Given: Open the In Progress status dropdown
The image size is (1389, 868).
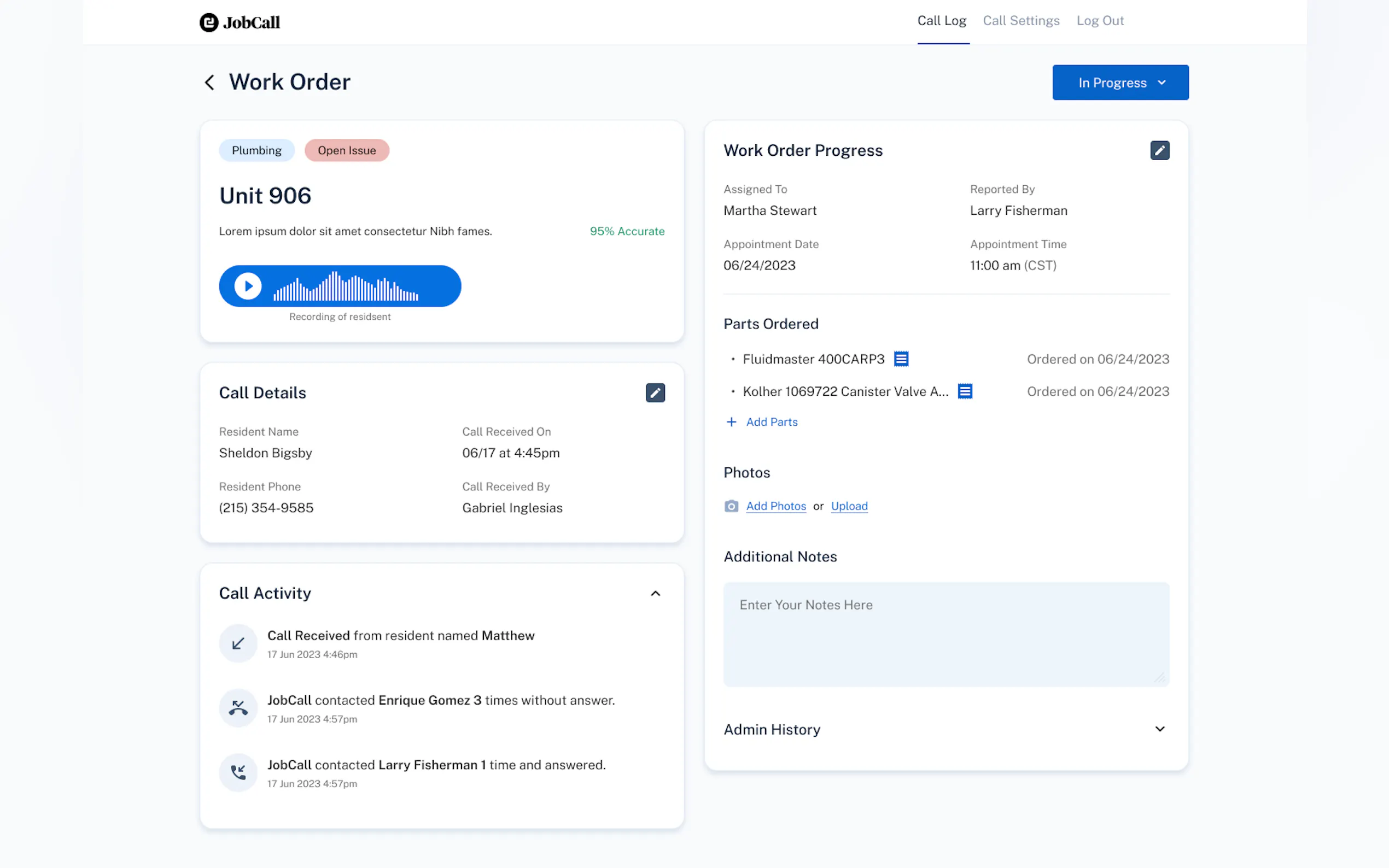Looking at the screenshot, I should [1120, 83].
